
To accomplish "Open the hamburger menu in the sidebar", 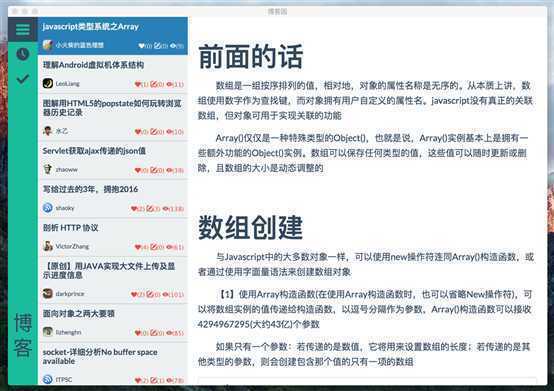I will (x=23, y=29).
